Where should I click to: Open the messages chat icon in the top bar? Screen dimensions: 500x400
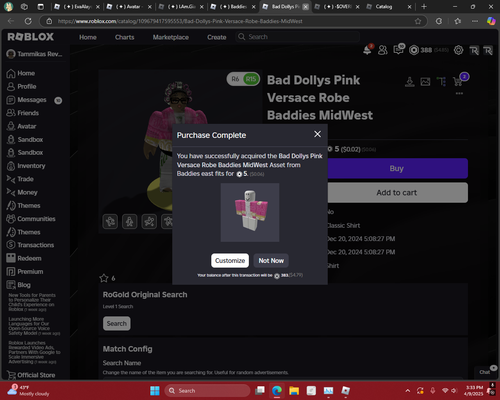point(398,50)
